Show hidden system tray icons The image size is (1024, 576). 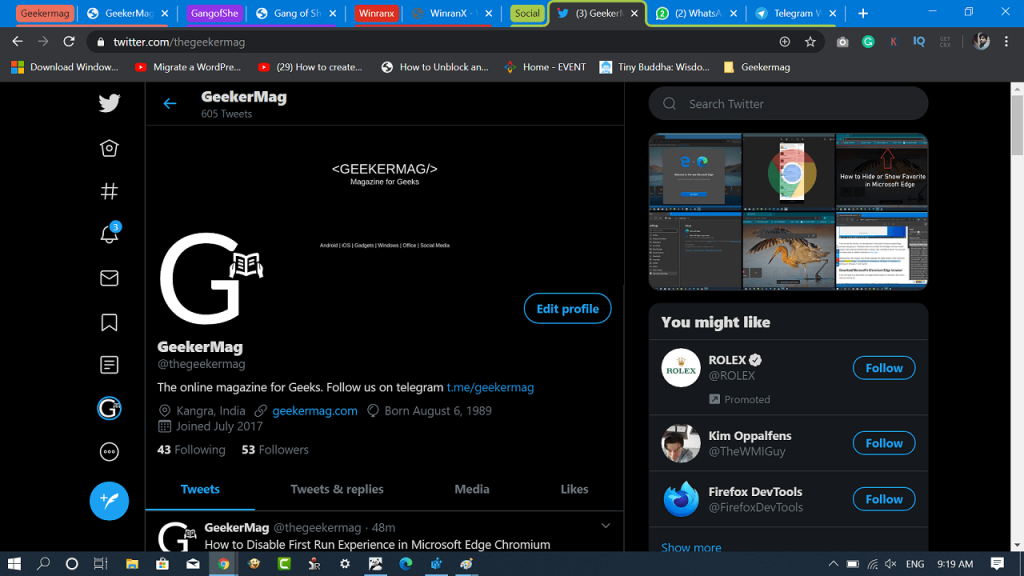833,564
